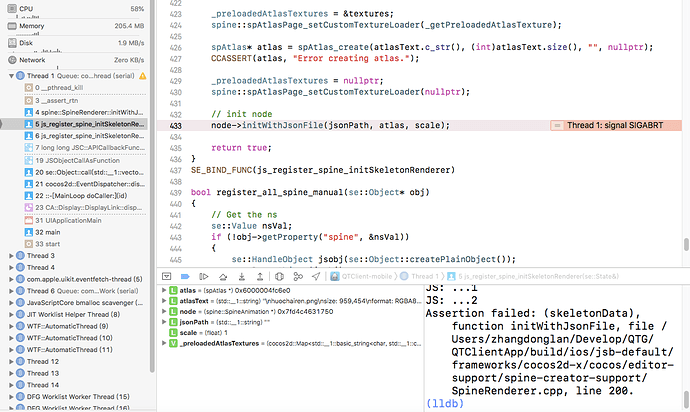Open the Memory gauge report
The width and height of the screenshot is (690, 412).
click(x=76, y=26)
